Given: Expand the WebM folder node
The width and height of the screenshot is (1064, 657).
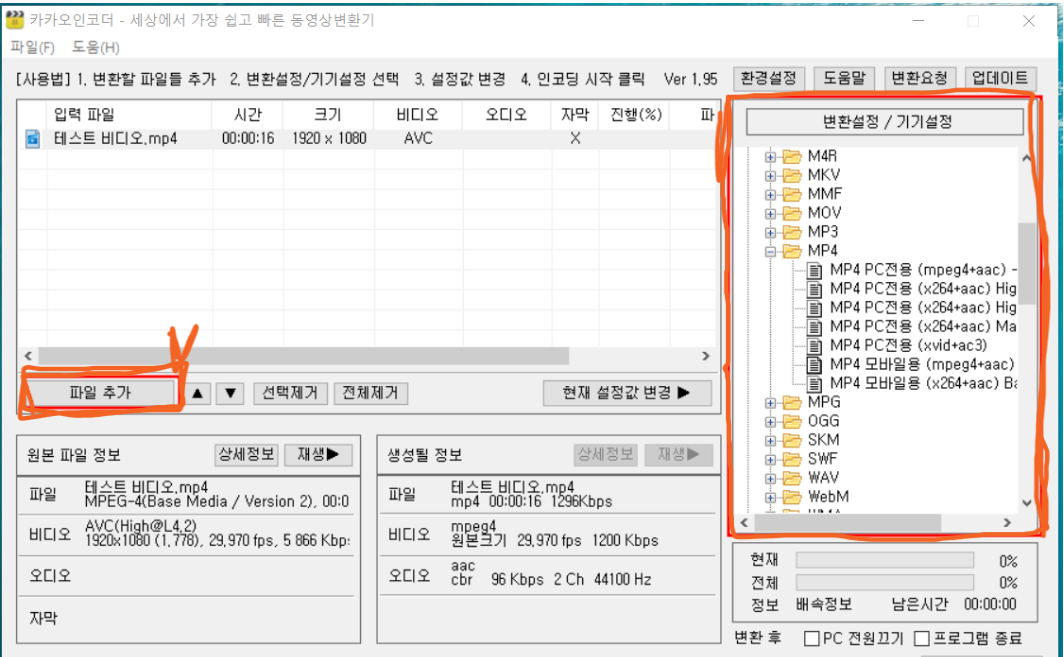Looking at the screenshot, I should point(770,498).
